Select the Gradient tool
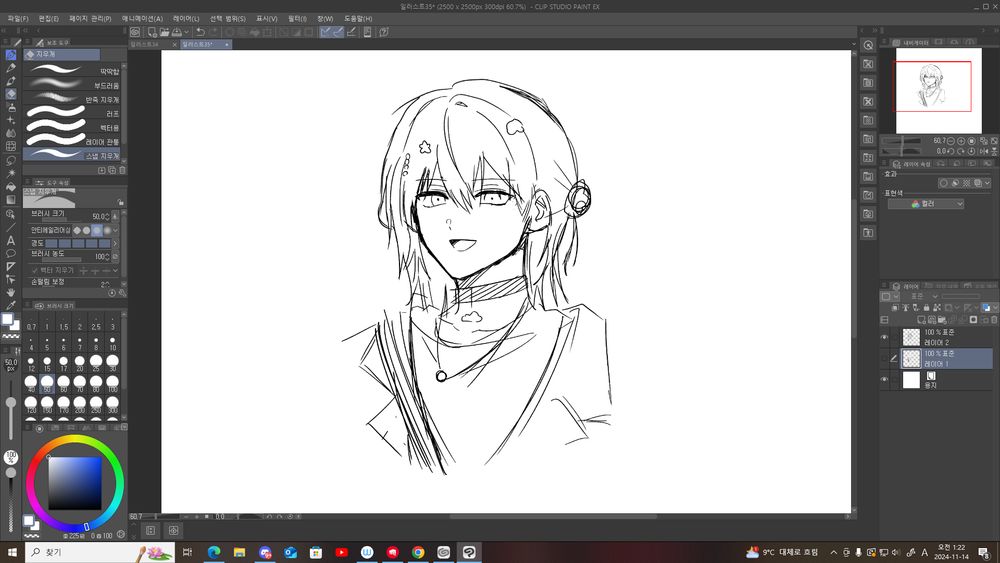This screenshot has width=1000, height=563. (x=11, y=200)
